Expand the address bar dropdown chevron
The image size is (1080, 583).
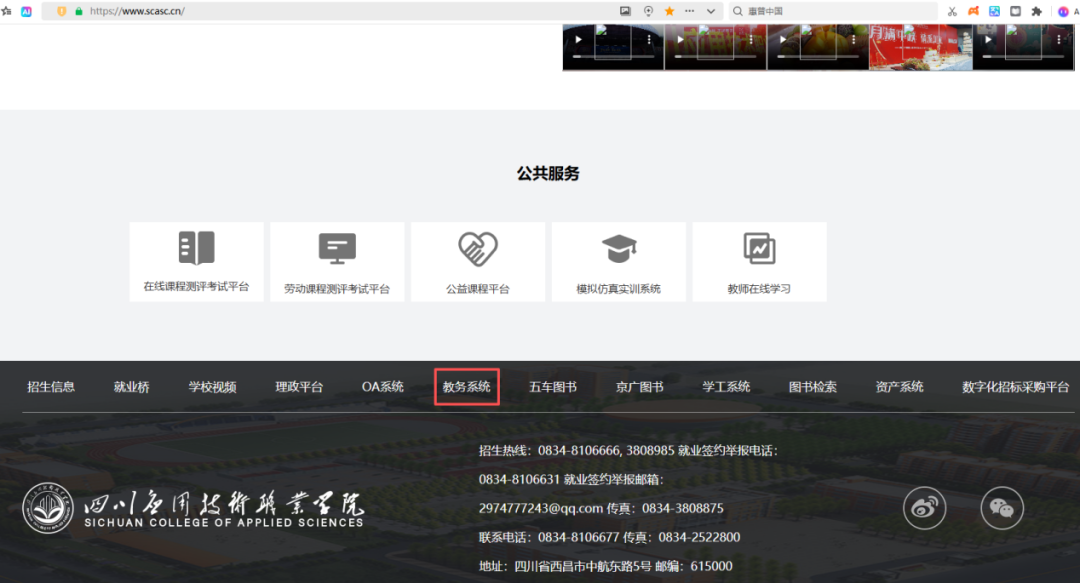click(x=711, y=11)
